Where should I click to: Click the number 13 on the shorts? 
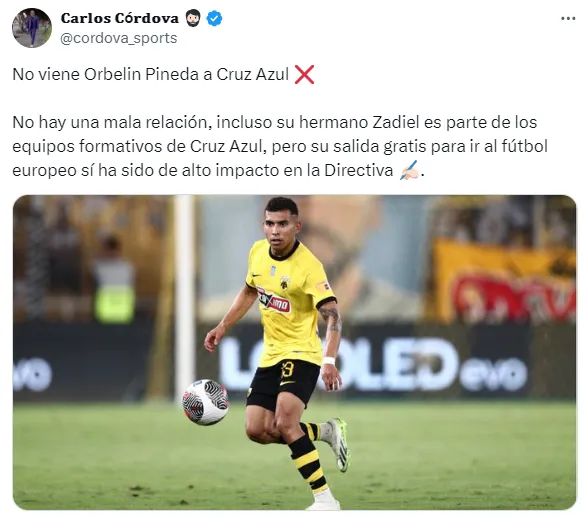tap(286, 369)
